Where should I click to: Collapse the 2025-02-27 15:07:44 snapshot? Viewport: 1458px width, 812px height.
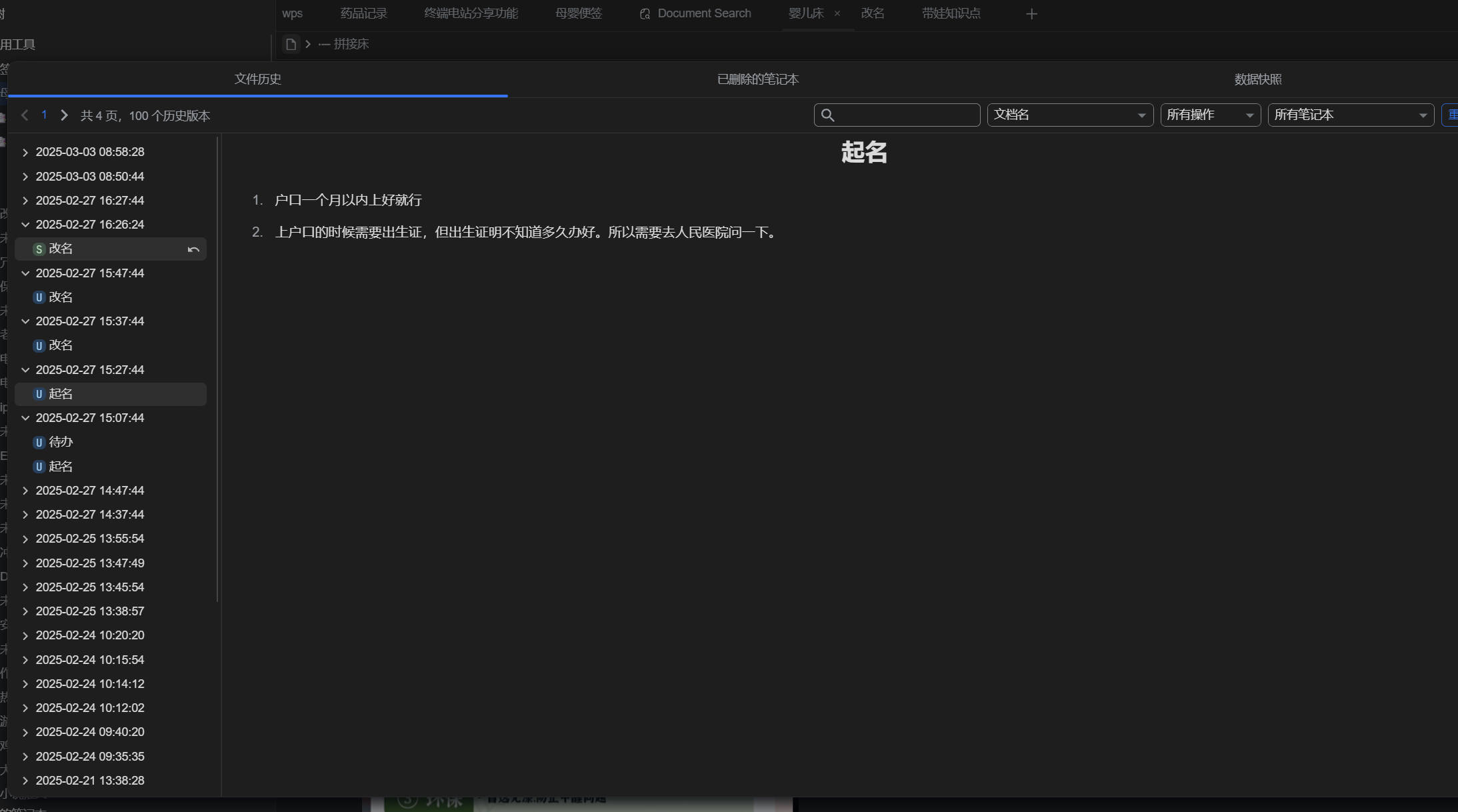click(x=25, y=418)
